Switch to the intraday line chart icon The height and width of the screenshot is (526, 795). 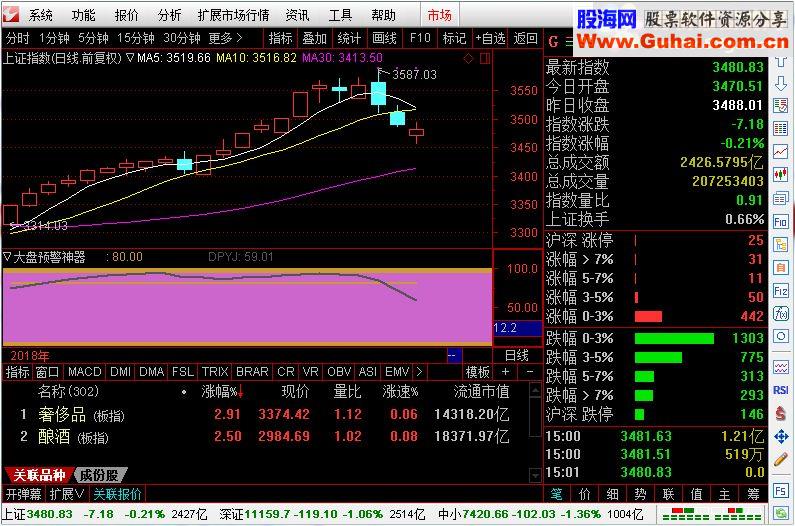point(781,151)
